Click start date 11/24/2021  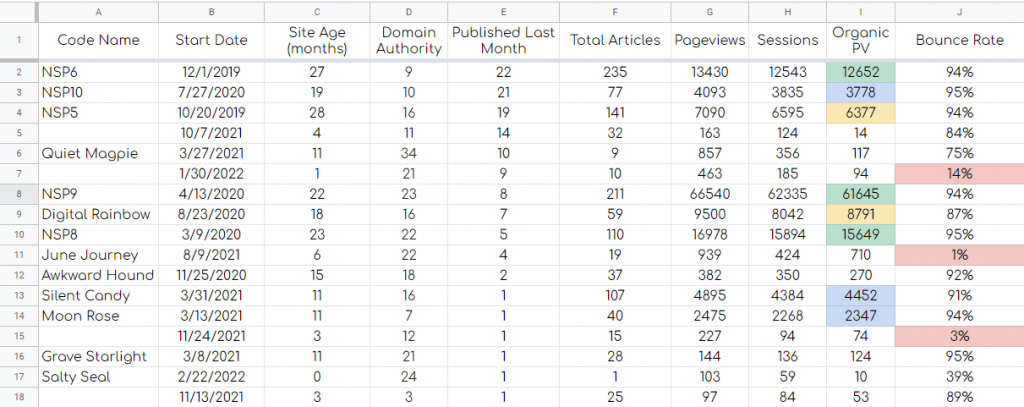tap(211, 336)
